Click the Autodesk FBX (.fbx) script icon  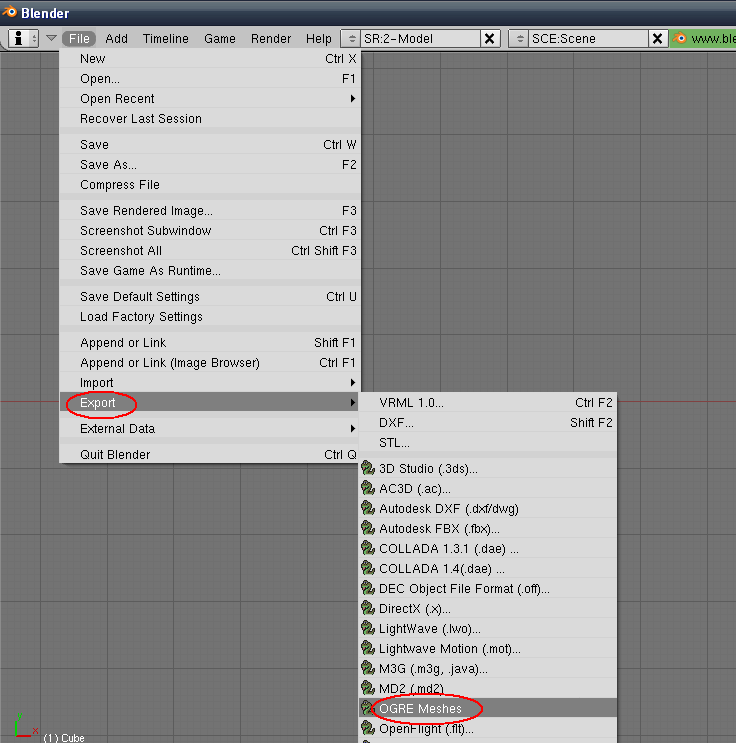pos(368,528)
